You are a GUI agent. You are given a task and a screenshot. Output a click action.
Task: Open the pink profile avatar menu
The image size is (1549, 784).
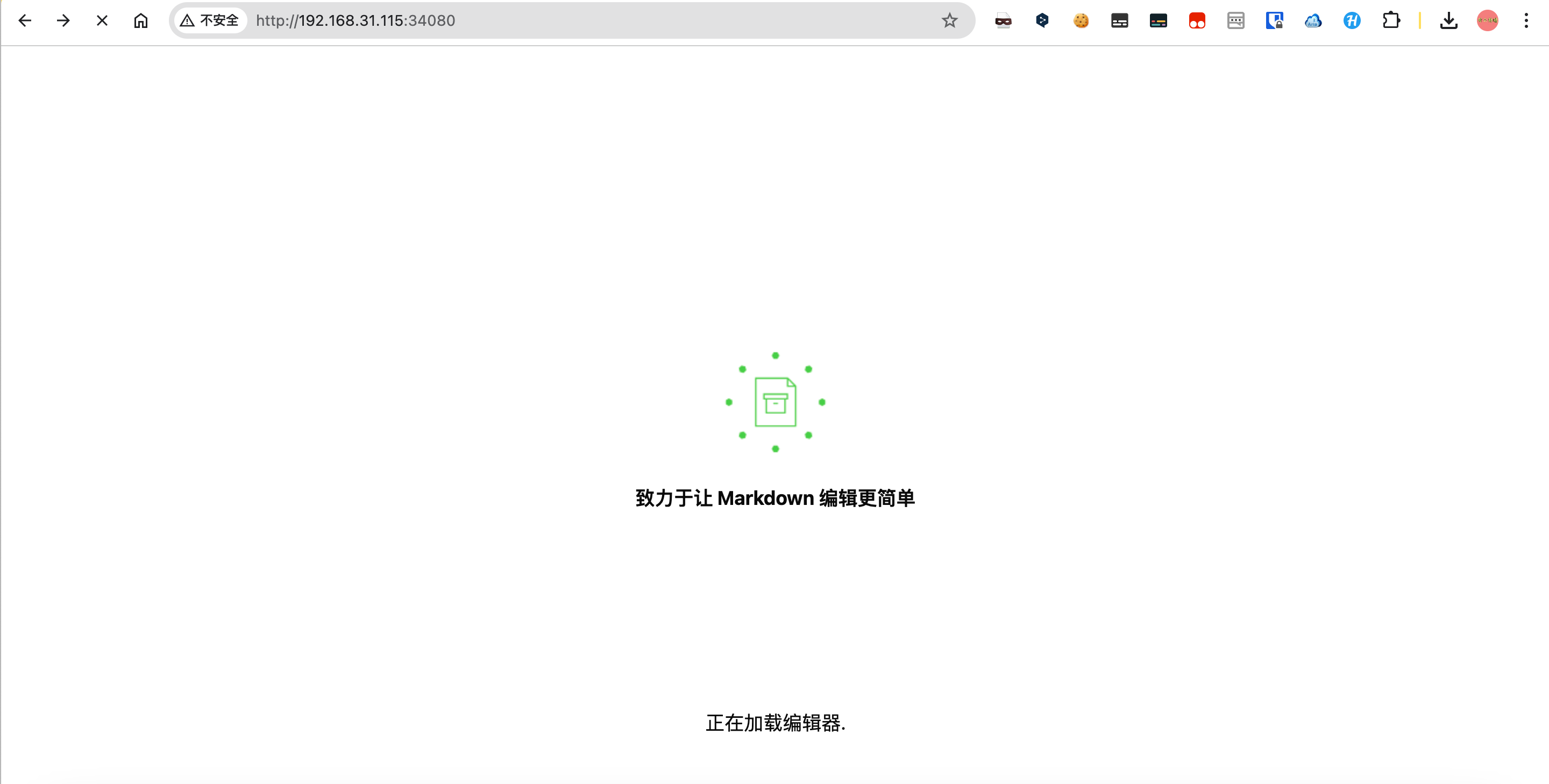[1488, 20]
